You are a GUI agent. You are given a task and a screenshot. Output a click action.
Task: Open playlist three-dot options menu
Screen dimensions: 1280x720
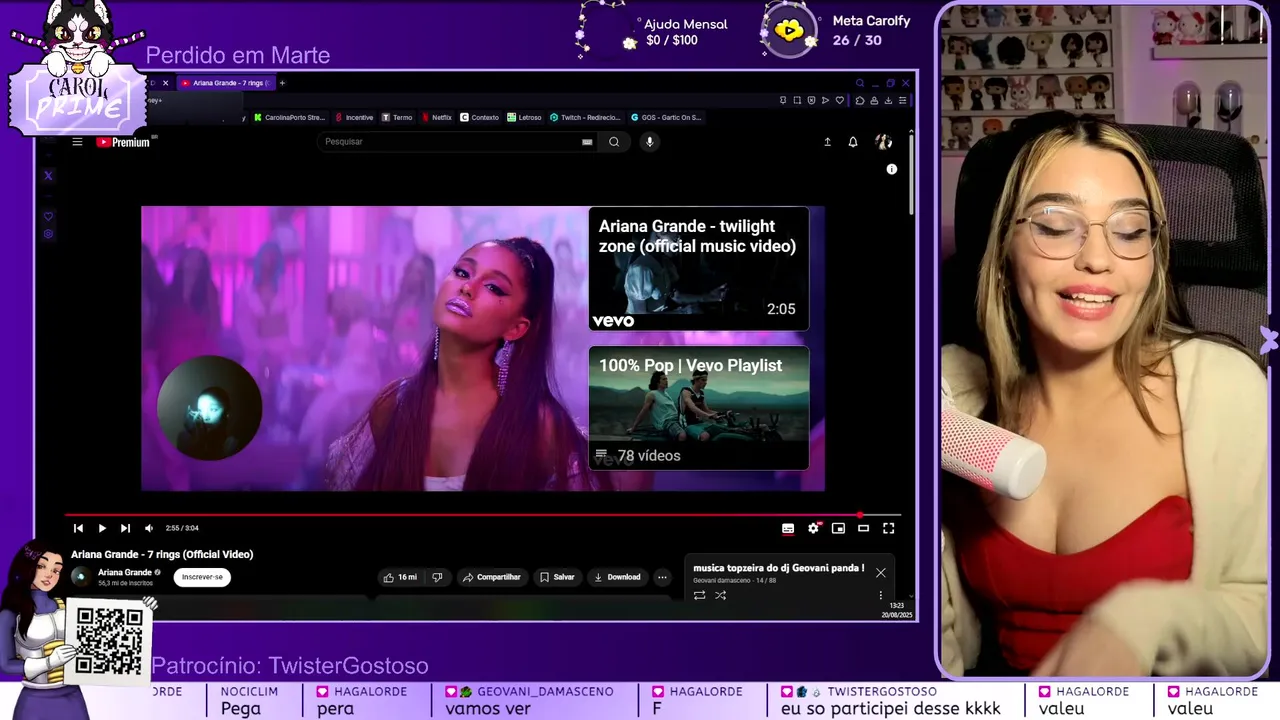(881, 595)
